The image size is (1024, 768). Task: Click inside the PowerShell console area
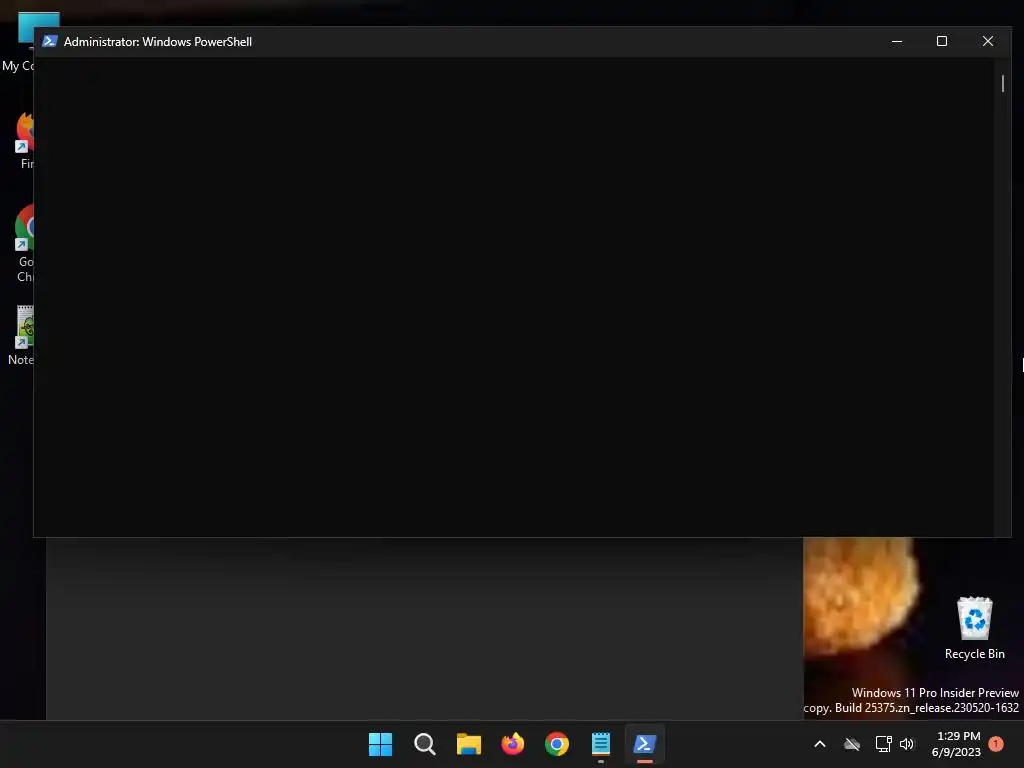tap(513, 296)
